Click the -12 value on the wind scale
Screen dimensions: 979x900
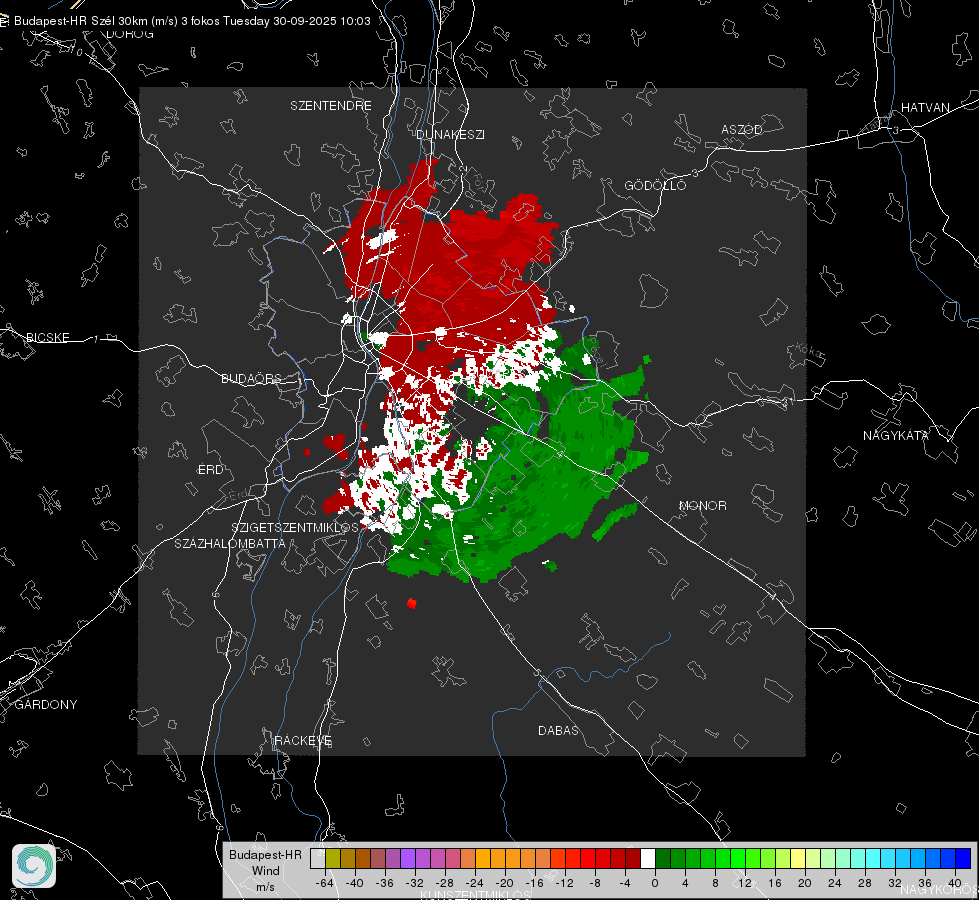click(x=564, y=883)
